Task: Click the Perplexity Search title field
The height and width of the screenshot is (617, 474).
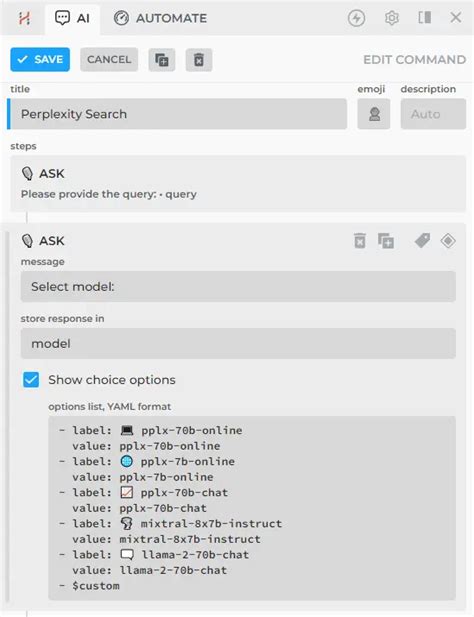Action: point(177,114)
